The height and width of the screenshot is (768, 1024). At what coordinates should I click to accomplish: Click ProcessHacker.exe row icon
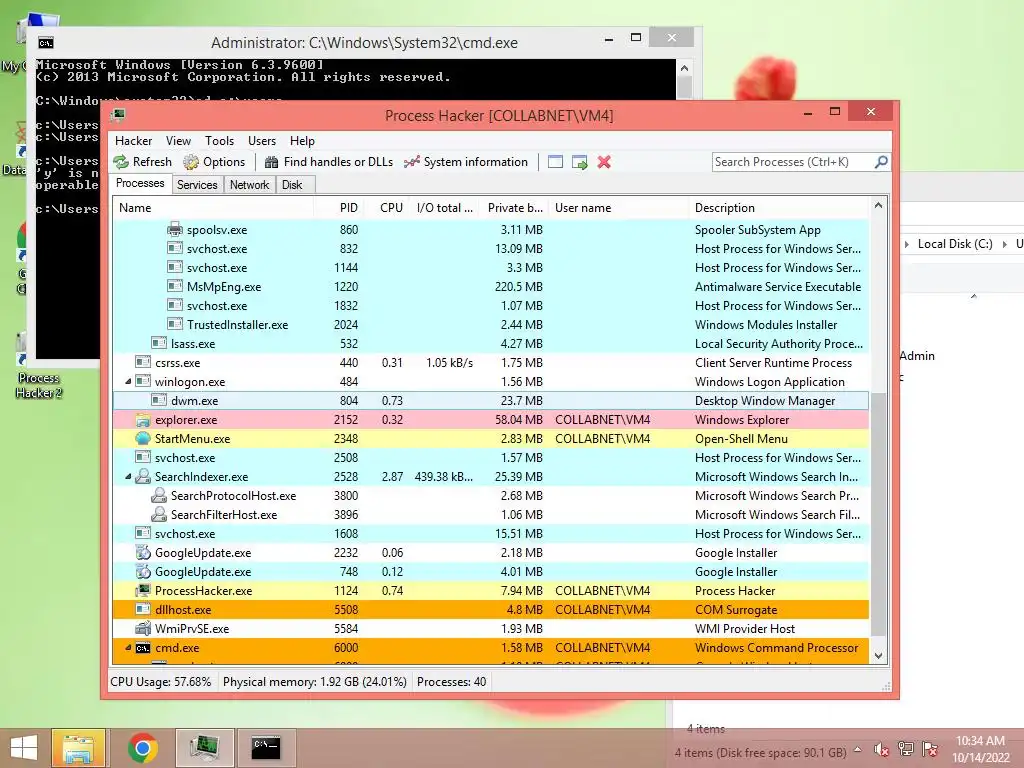point(142,590)
